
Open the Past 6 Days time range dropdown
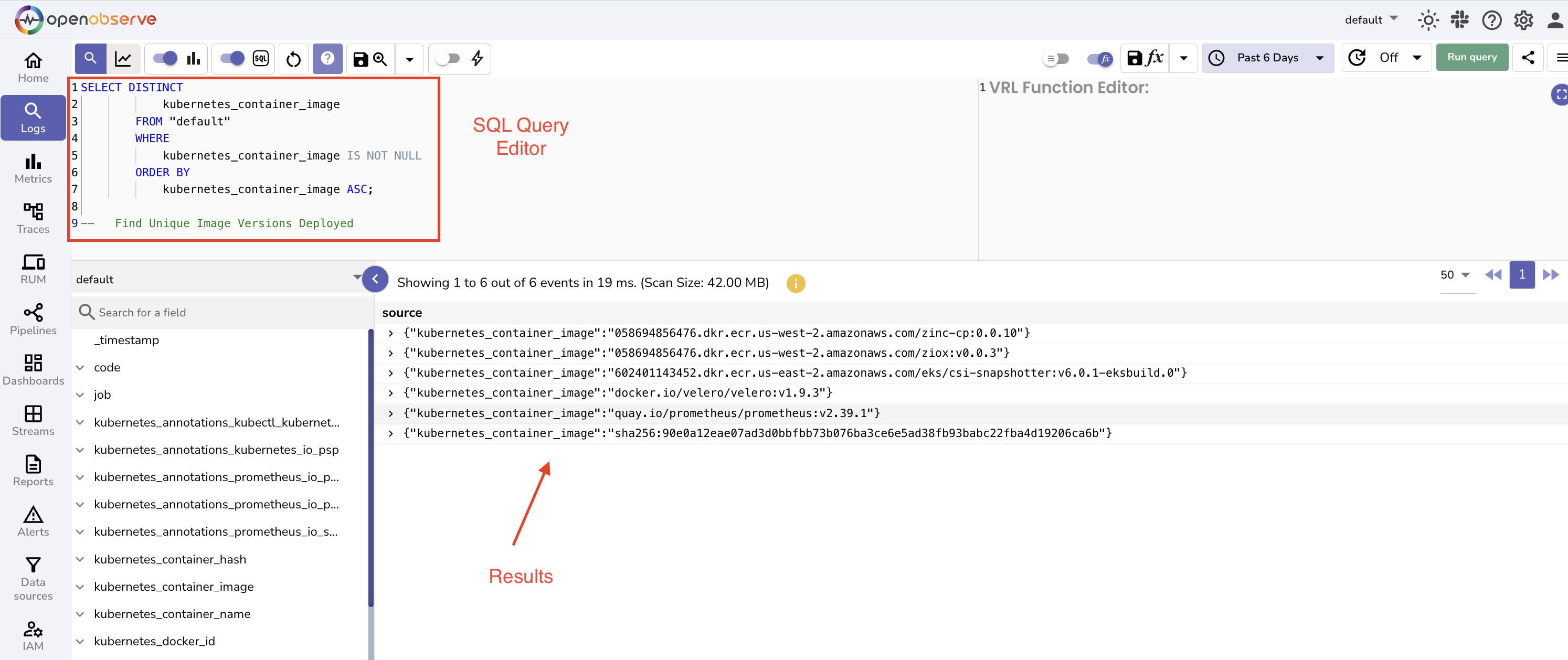point(1267,57)
